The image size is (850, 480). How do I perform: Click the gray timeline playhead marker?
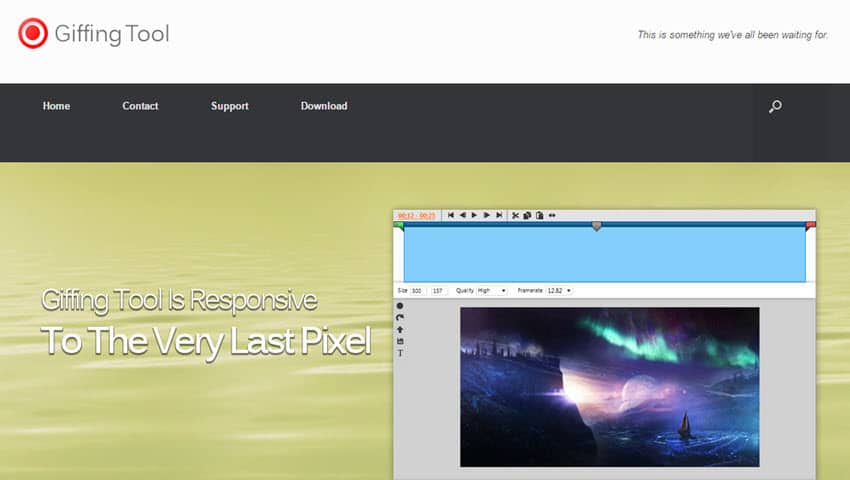click(x=596, y=226)
